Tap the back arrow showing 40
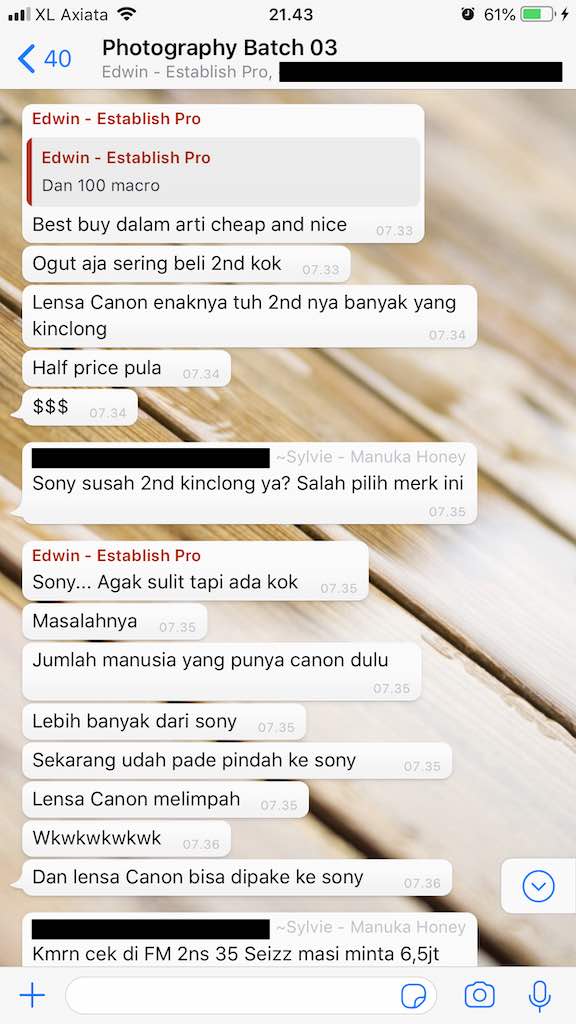Viewport: 576px width, 1024px height. tap(44, 59)
